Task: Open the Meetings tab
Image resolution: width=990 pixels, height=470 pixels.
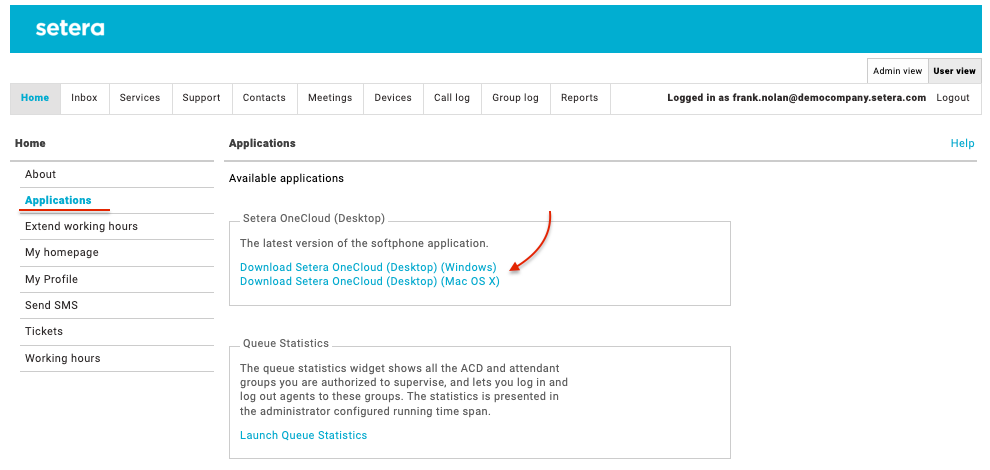Action: (330, 98)
